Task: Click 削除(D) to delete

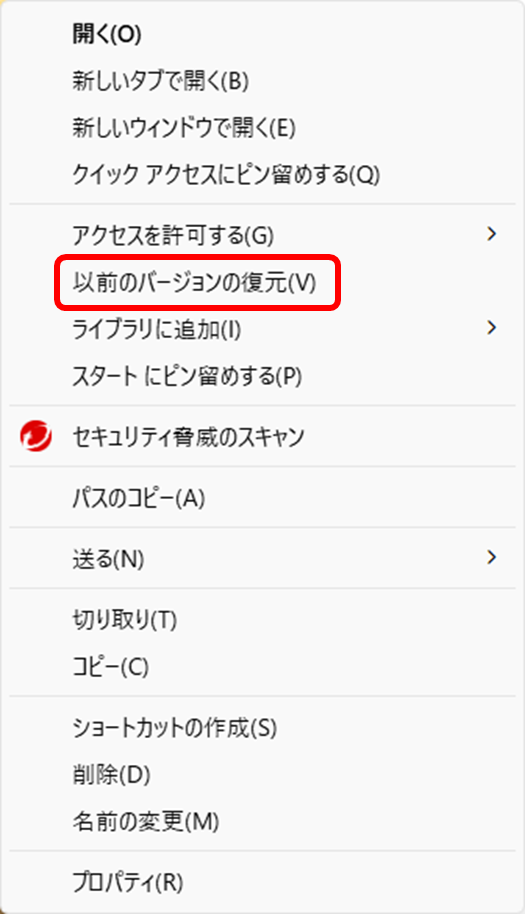Action: (x=262, y=774)
